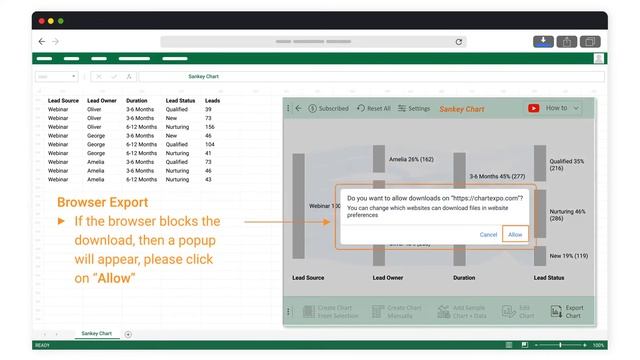Image resolution: width=640 pixels, height=360 pixels.
Task: Click confirm checkmark in formula bar
Action: (114, 76)
